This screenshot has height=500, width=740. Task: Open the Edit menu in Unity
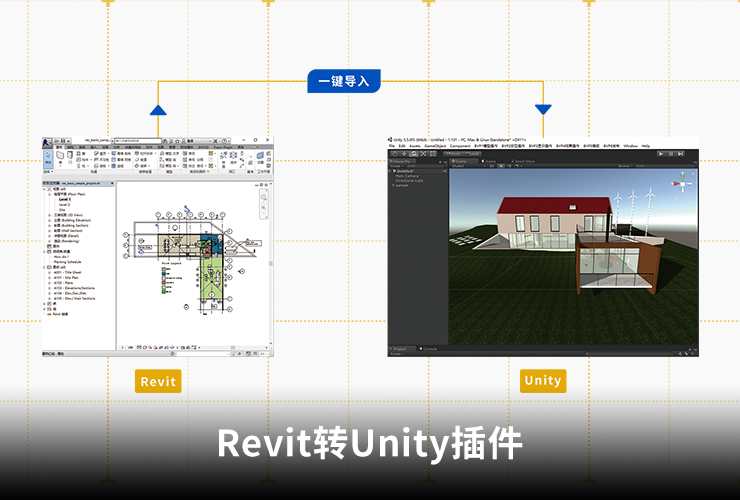click(x=402, y=146)
